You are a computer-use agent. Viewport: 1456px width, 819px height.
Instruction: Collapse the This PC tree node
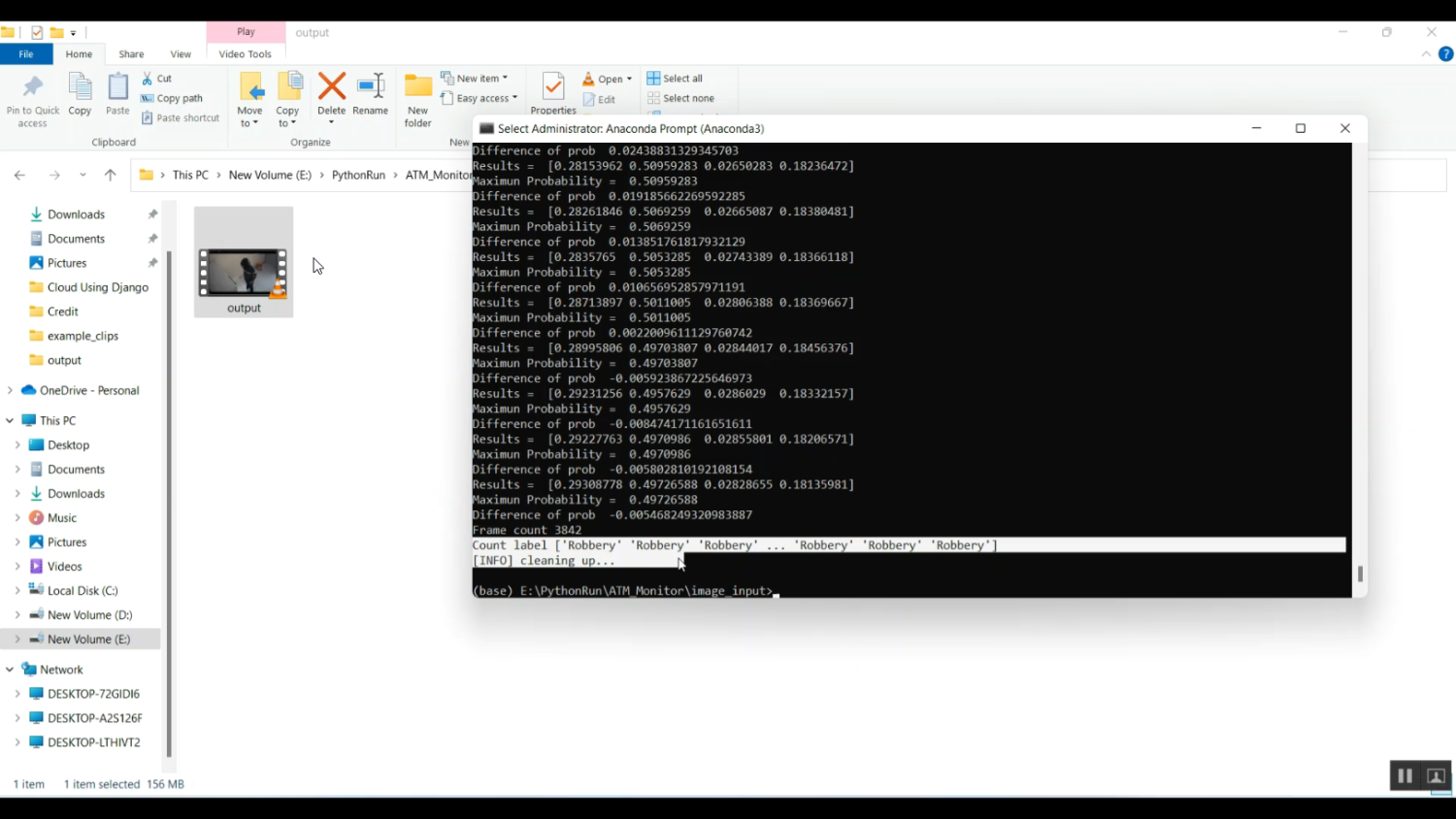pos(10,421)
